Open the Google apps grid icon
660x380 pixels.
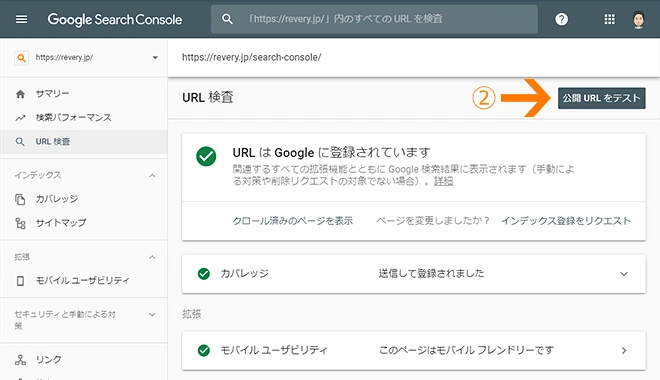(609, 19)
